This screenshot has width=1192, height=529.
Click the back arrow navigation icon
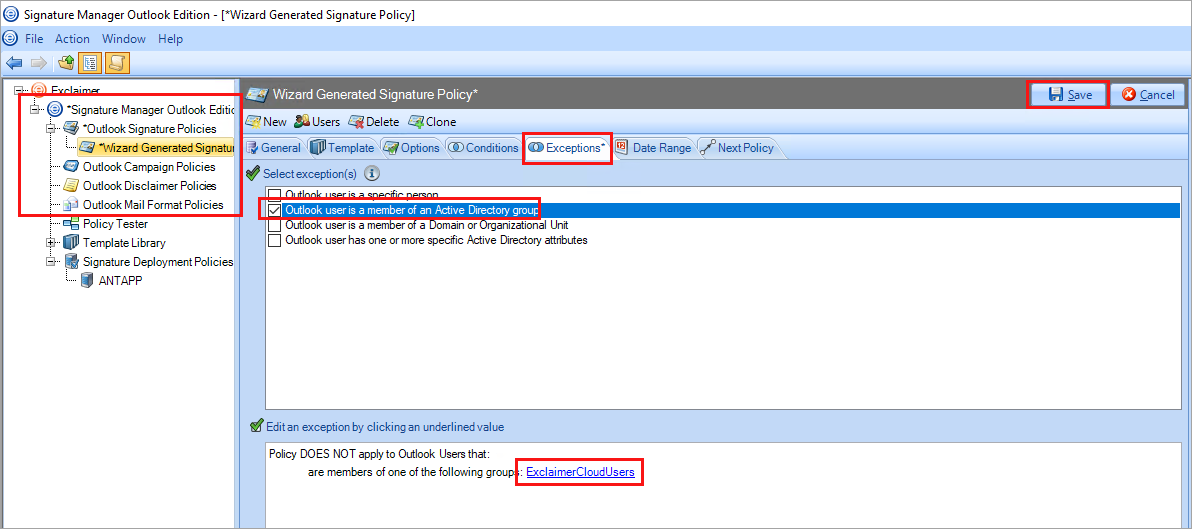tap(14, 63)
